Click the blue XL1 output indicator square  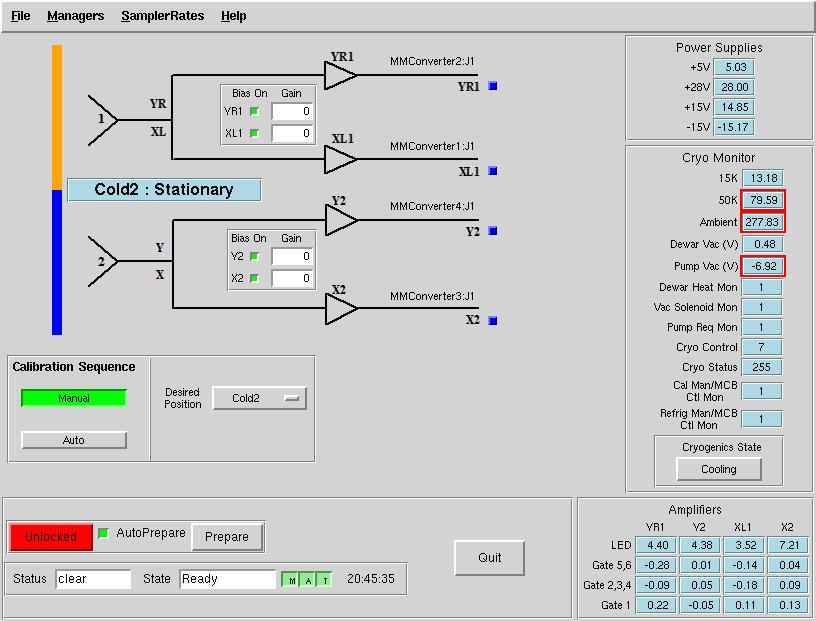pyautogui.click(x=493, y=171)
